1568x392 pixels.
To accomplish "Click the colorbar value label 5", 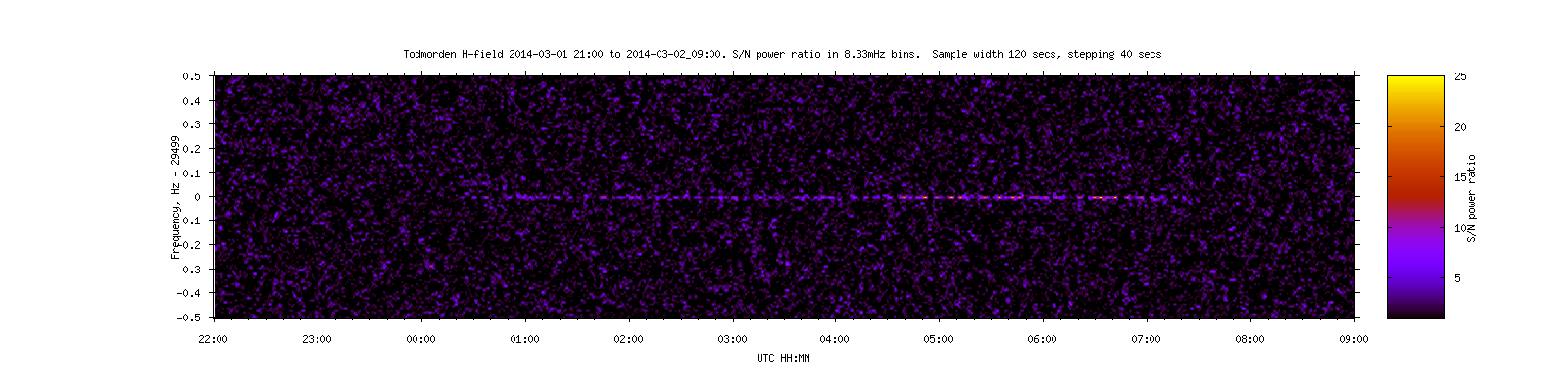I will [x=1458, y=279].
